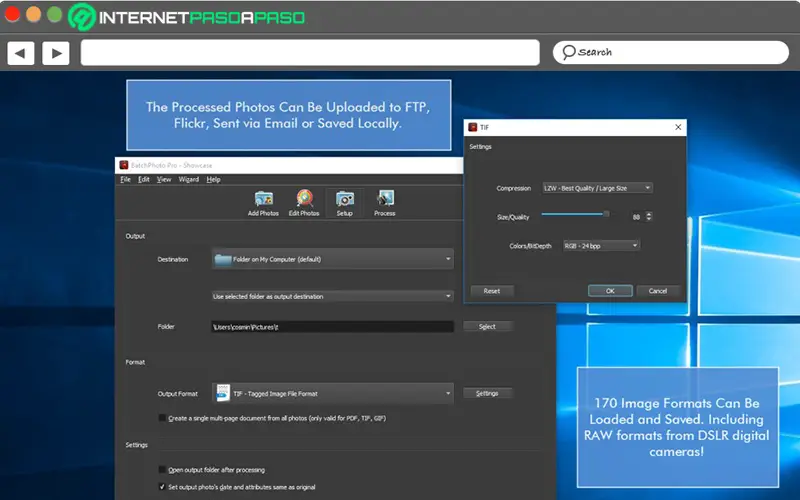
Task: Go forward with the right arrow button
Action: click(x=56, y=53)
